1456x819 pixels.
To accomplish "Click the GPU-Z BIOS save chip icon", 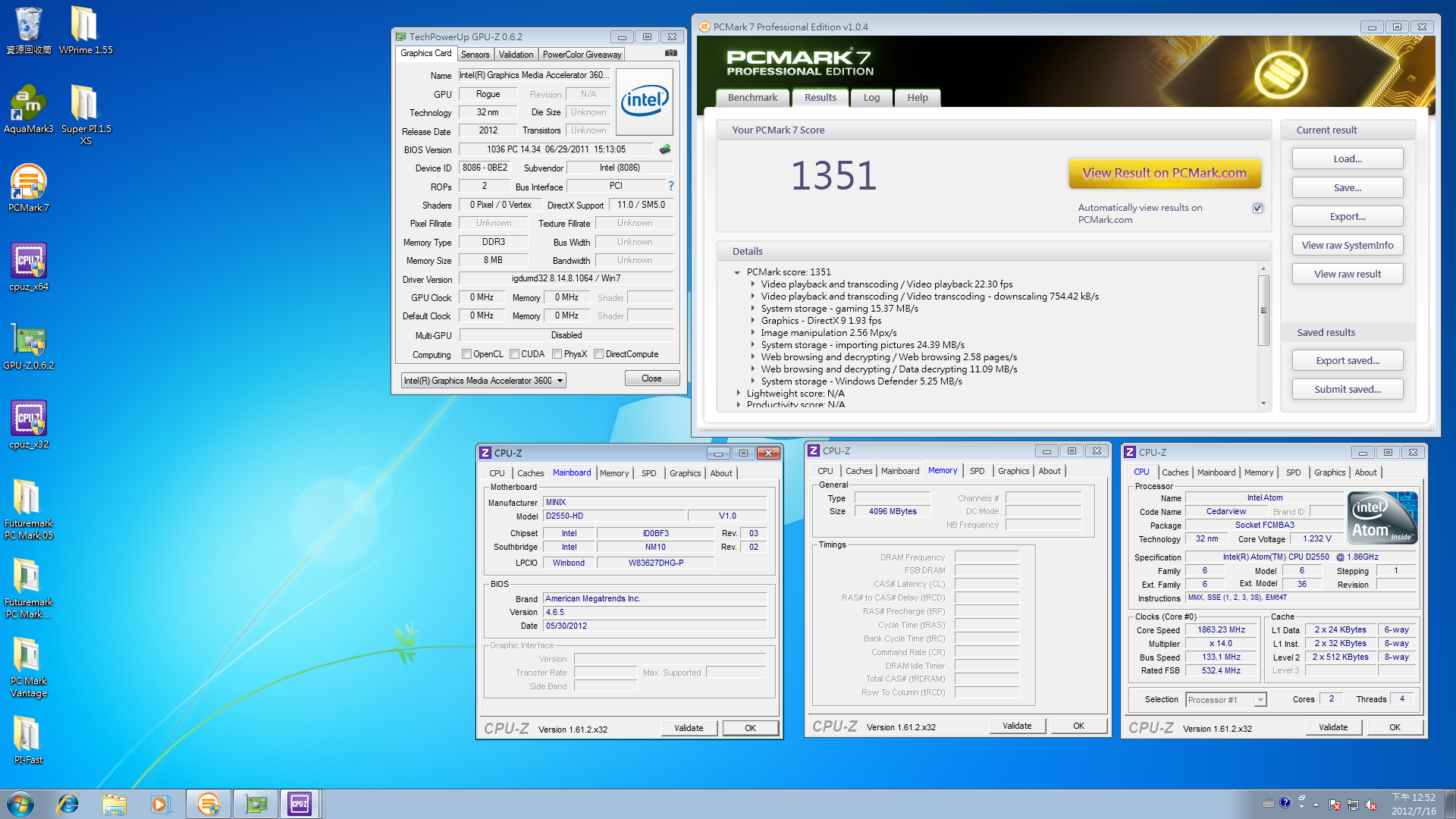I will [665, 149].
